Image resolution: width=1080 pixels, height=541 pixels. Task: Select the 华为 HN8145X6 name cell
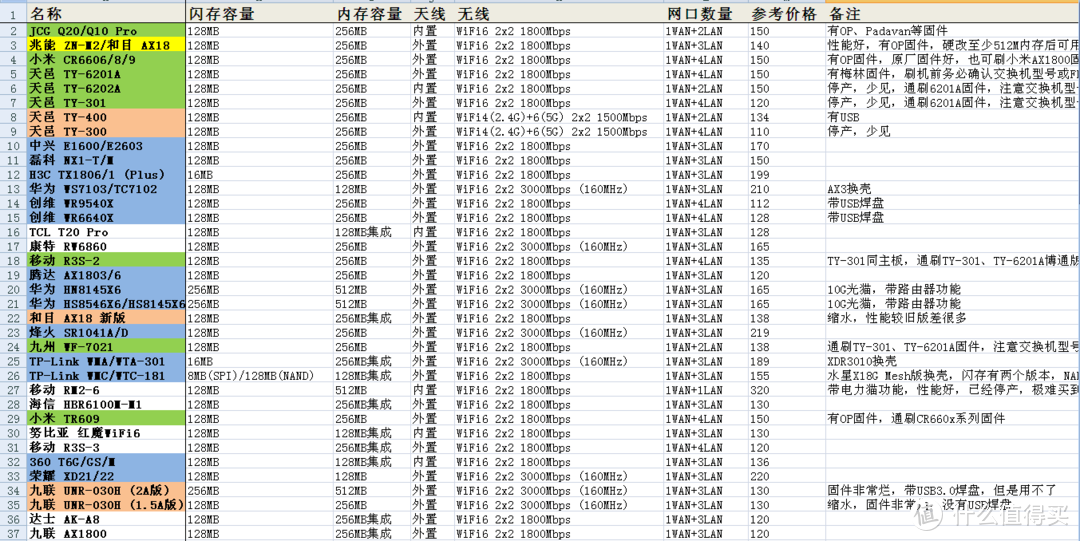[x=106, y=289]
